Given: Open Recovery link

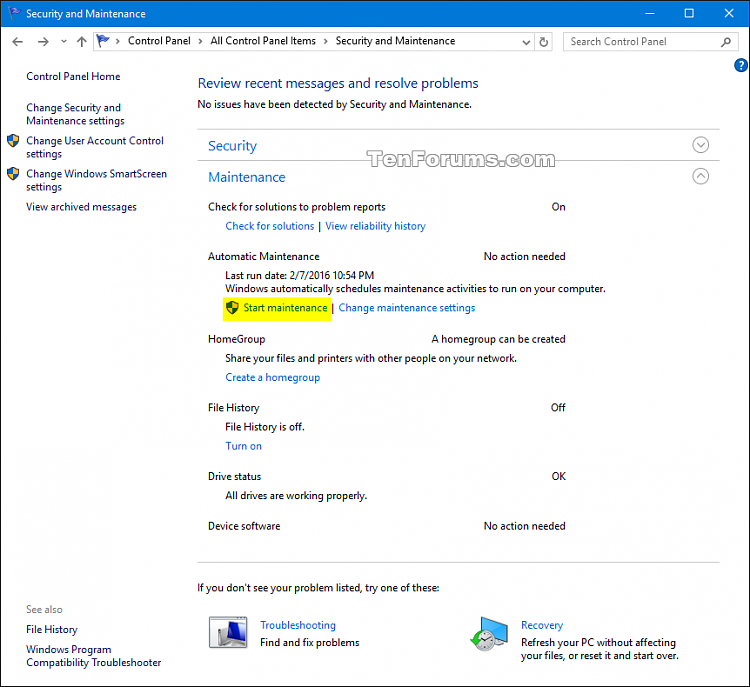Looking at the screenshot, I should click(x=542, y=625).
